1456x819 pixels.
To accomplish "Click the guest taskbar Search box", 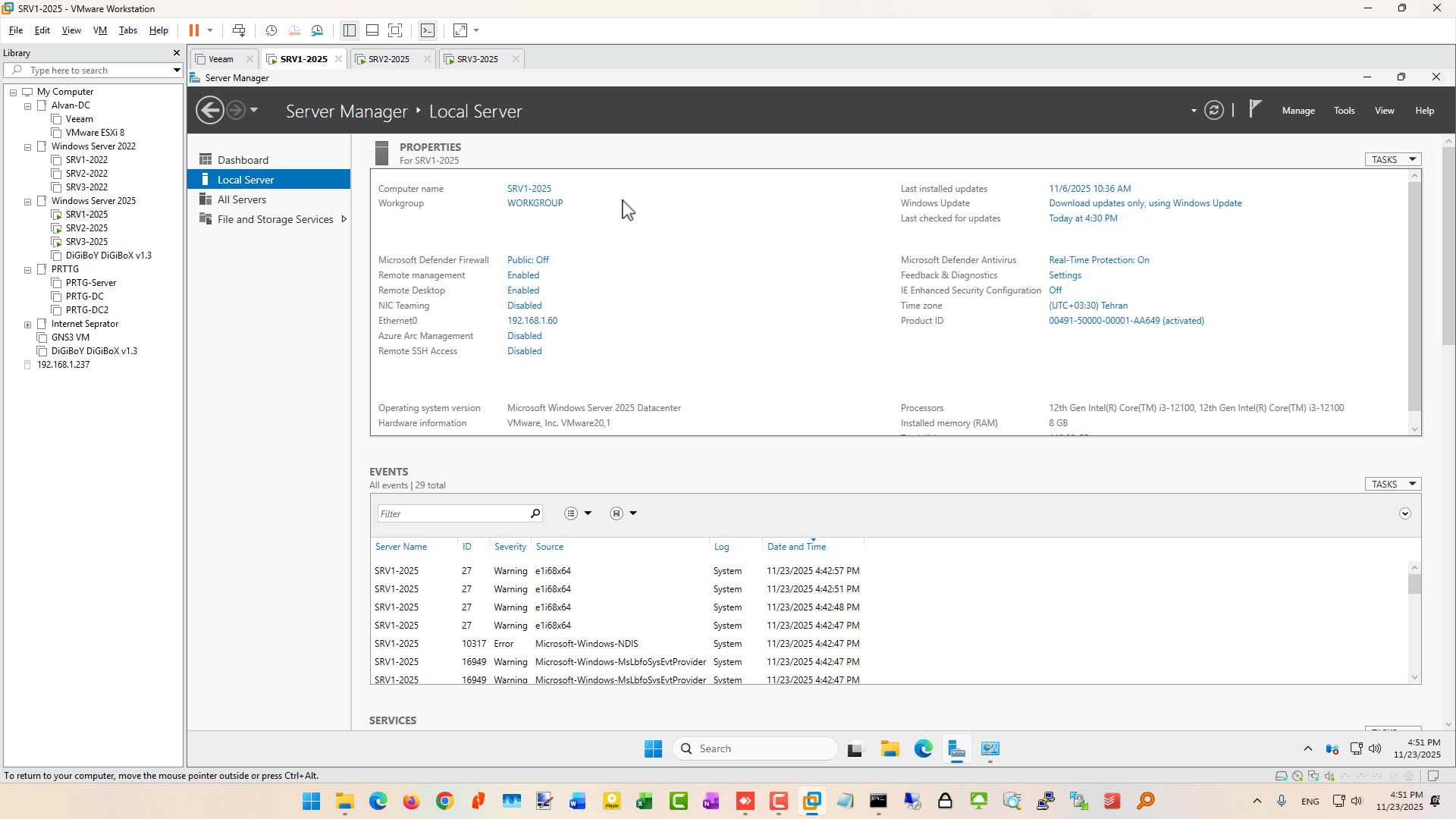I will click(755, 749).
